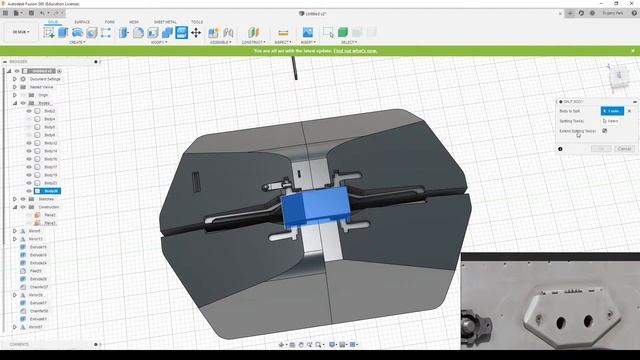Click OK in Split Body dialog
This screenshot has height=360, width=640.
(x=601, y=149)
